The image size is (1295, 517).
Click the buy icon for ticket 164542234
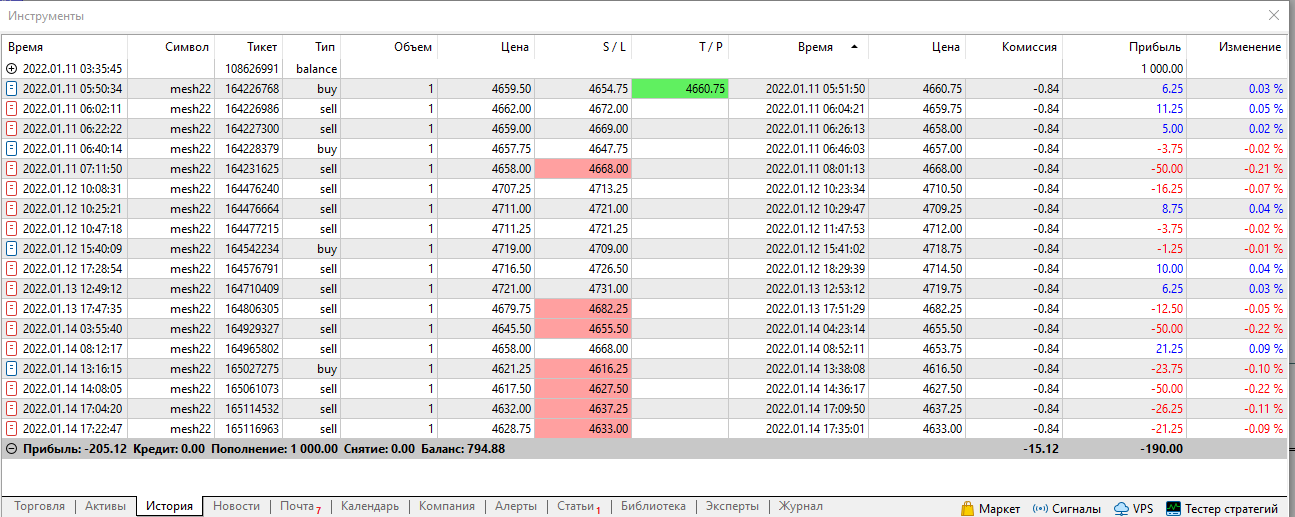(x=12, y=249)
